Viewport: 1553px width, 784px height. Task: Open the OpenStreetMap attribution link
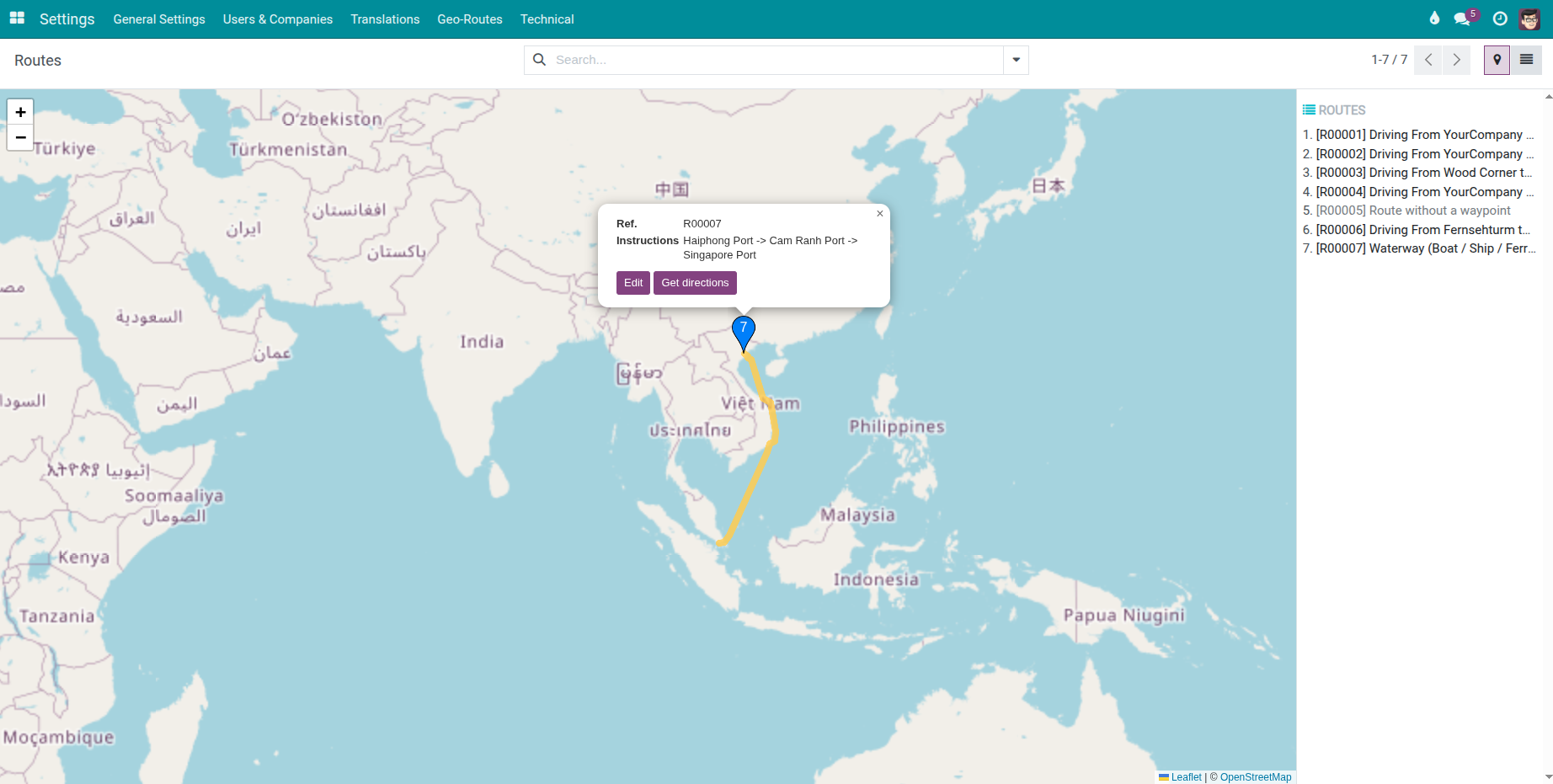click(1254, 776)
